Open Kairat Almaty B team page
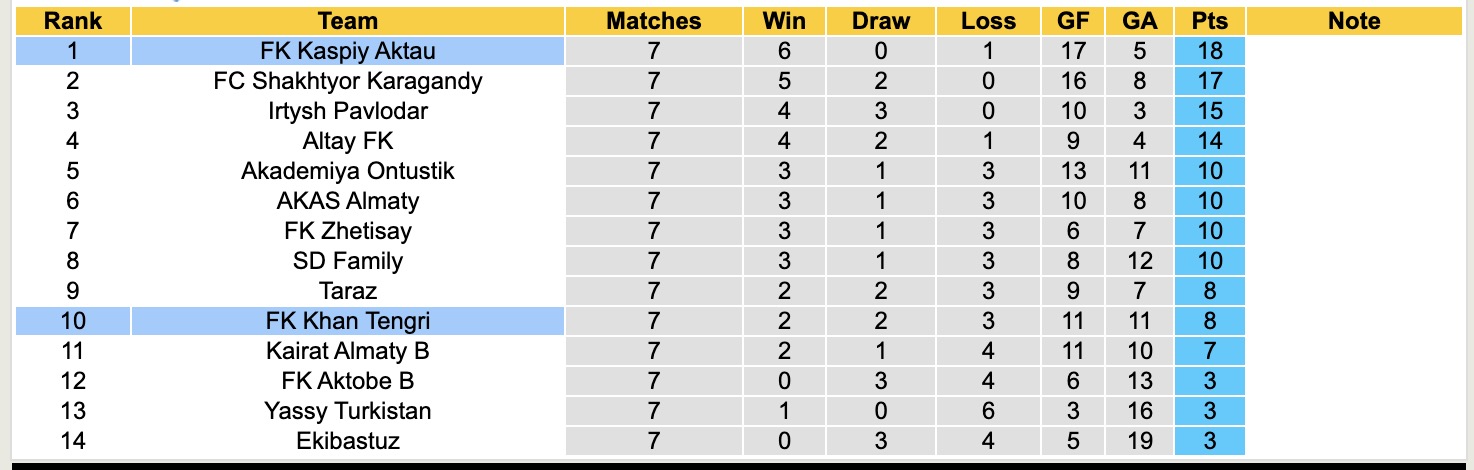The height and width of the screenshot is (470, 1474). click(347, 351)
